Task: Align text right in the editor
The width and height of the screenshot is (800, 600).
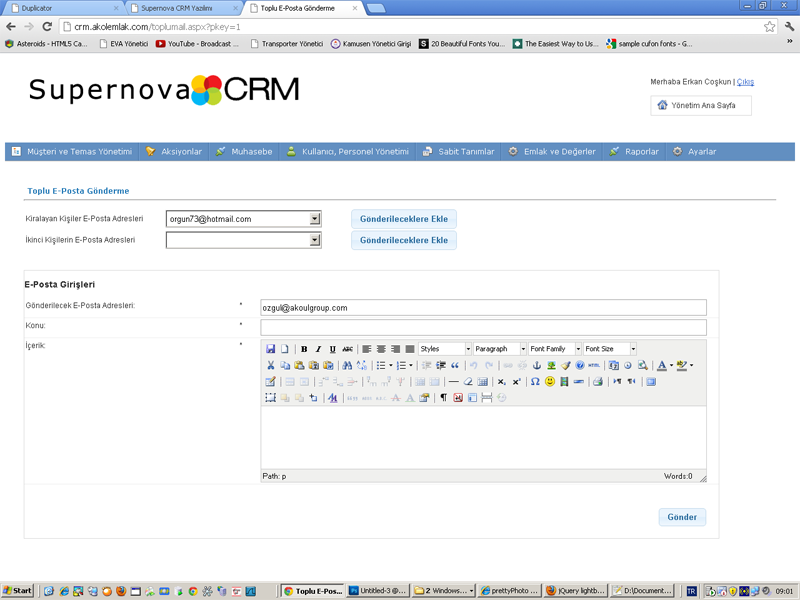Action: (x=395, y=349)
